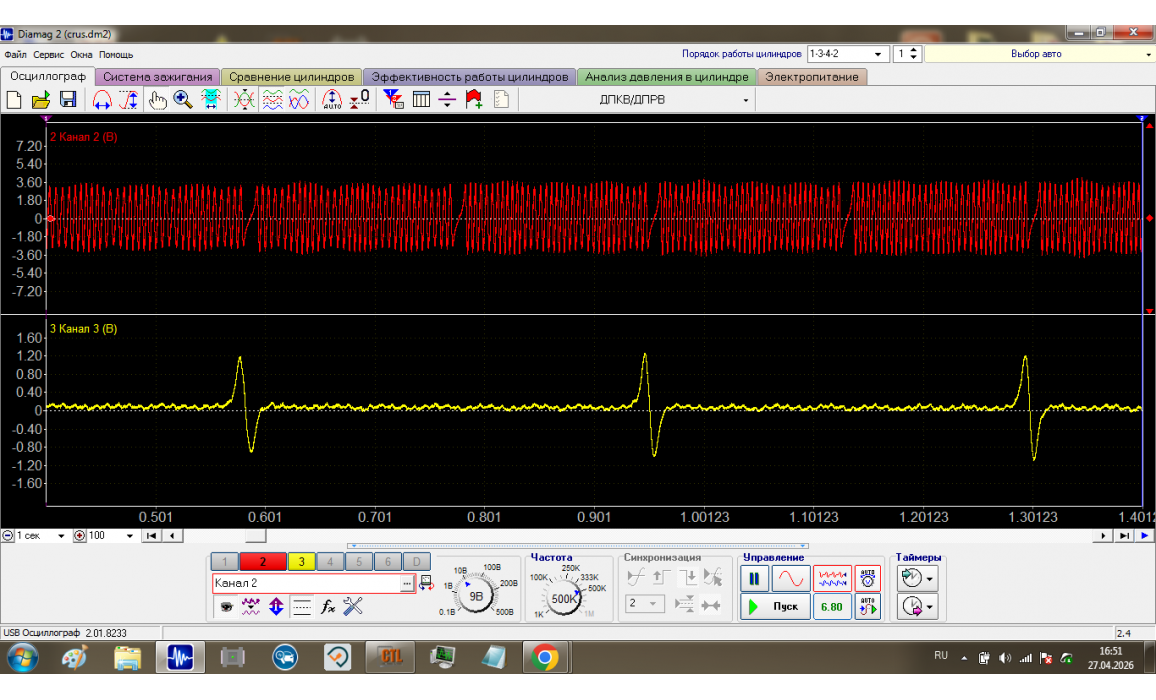Toggle channel 2 button

(x=263, y=562)
